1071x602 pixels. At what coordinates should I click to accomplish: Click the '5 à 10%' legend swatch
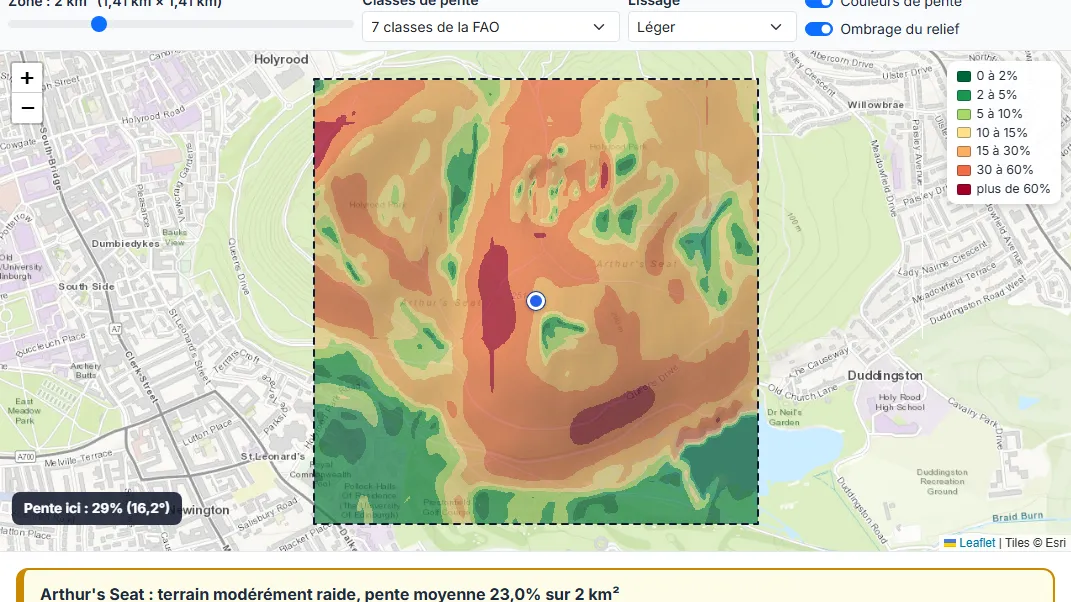point(964,114)
